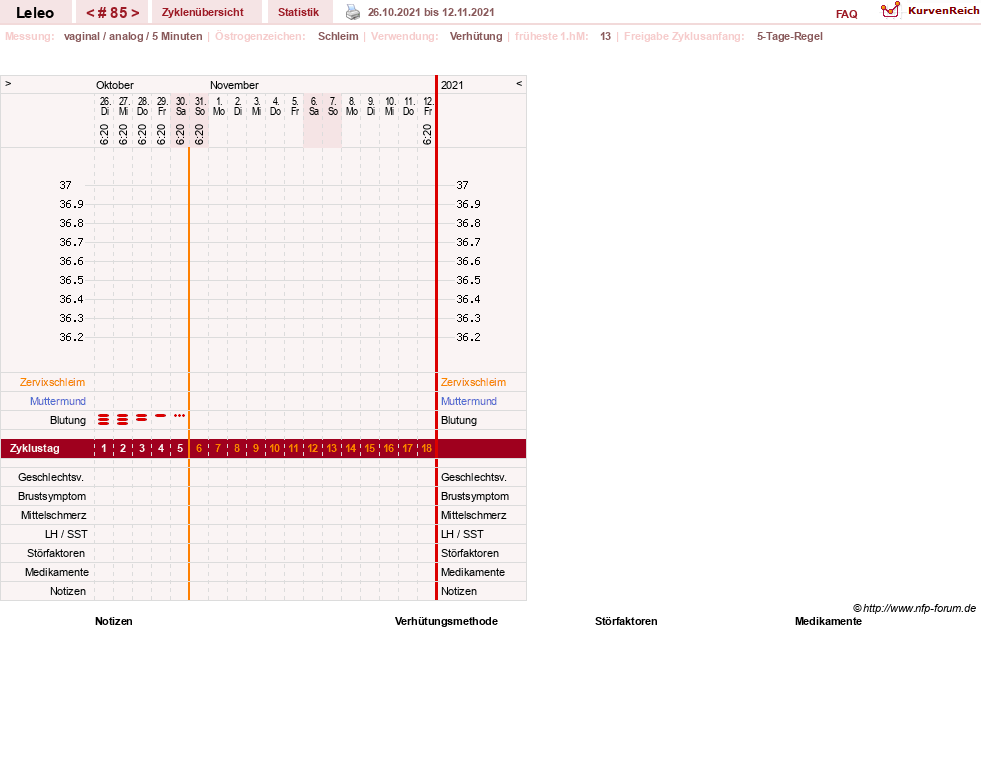The width and height of the screenshot is (981, 780).
Task: Click the date range 26.10.2021 bis 12.11.2021
Action: [431, 12]
